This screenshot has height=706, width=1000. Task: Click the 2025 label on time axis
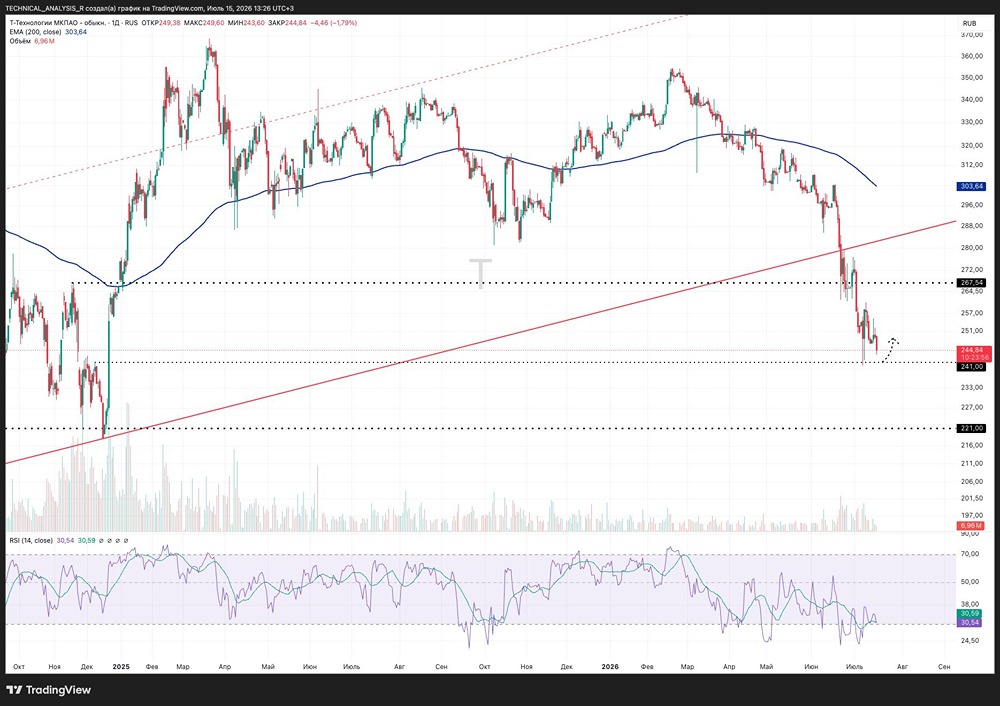click(x=121, y=666)
